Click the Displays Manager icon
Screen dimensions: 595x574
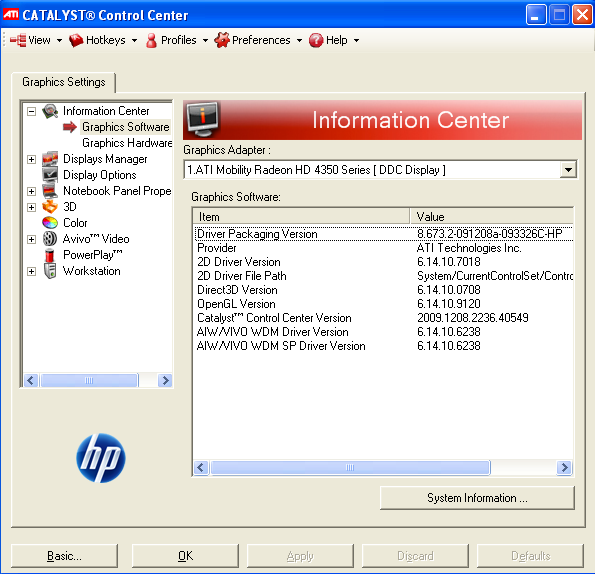50,159
